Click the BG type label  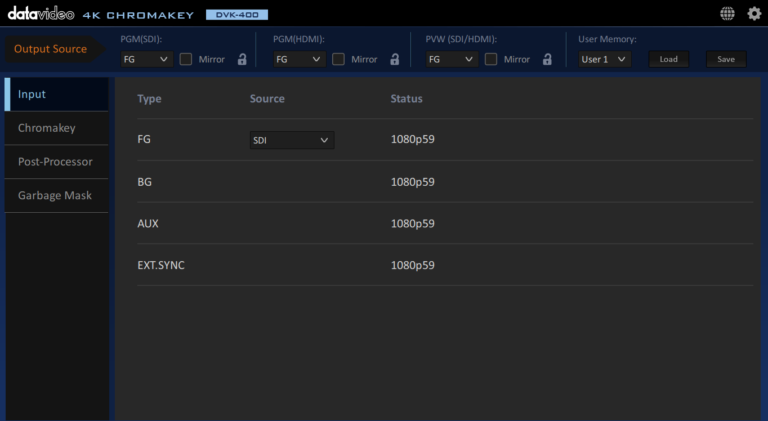(144, 182)
